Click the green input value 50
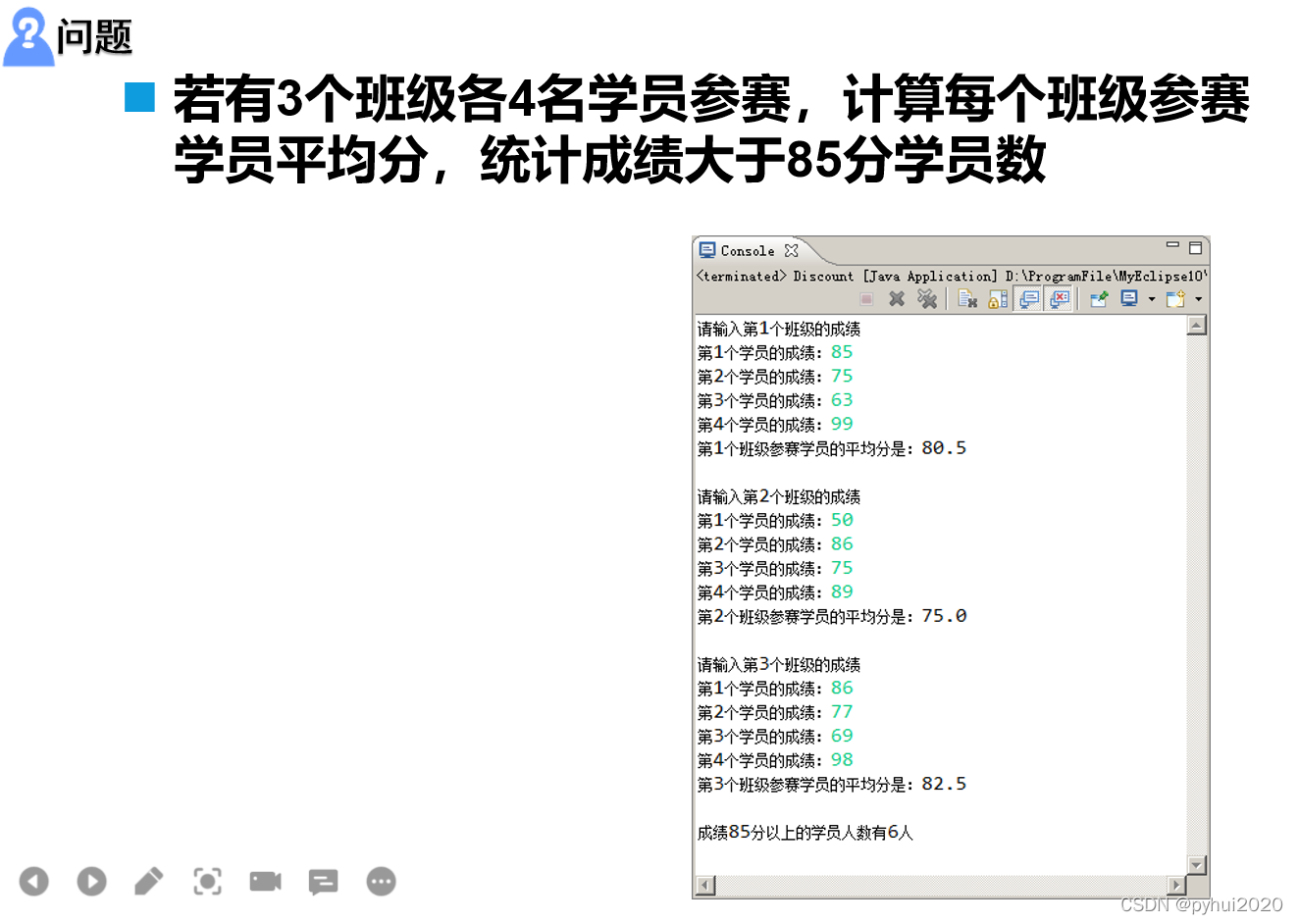Screen dimensions: 1298x924 tap(842, 520)
